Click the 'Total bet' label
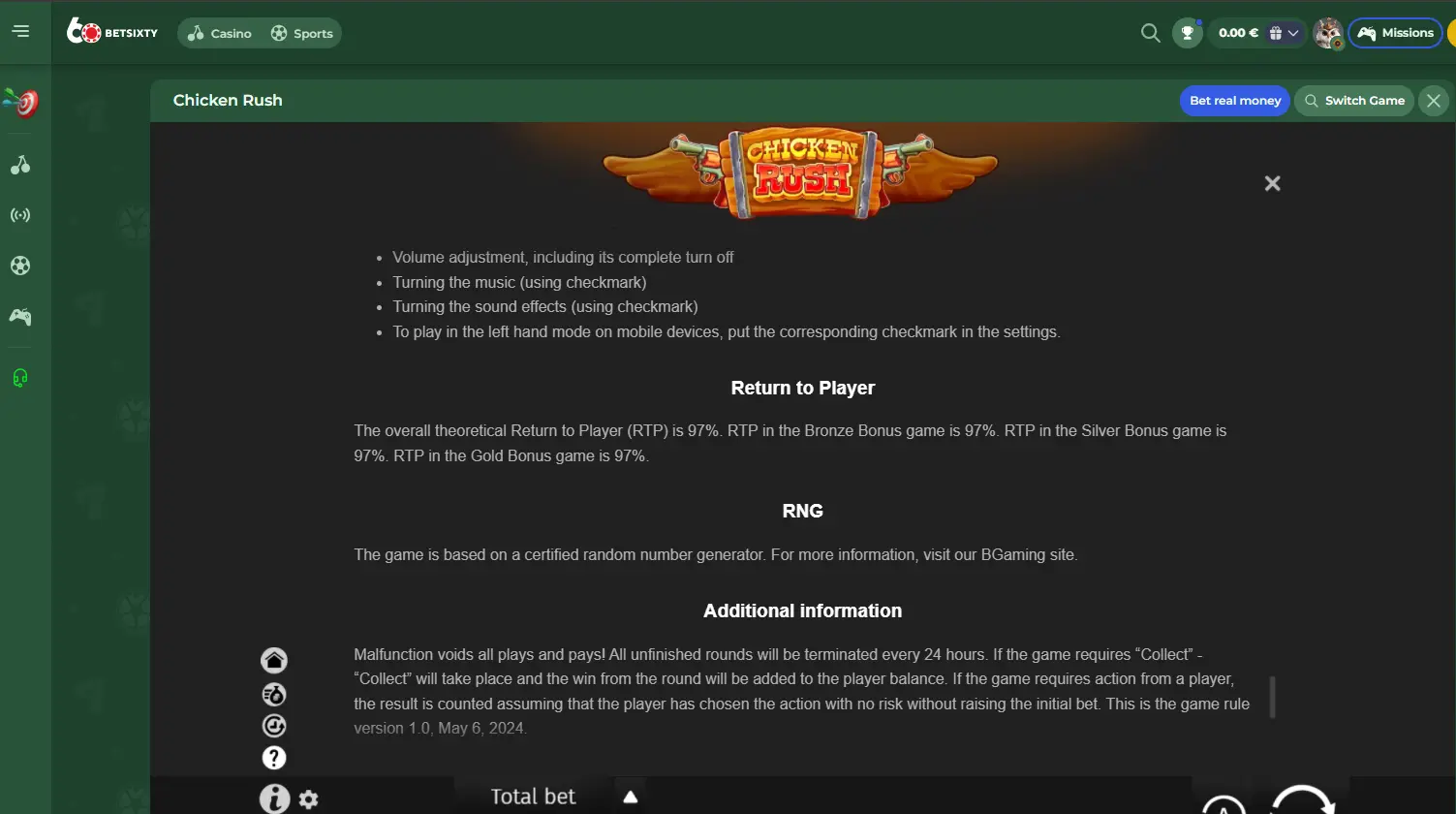 [533, 797]
